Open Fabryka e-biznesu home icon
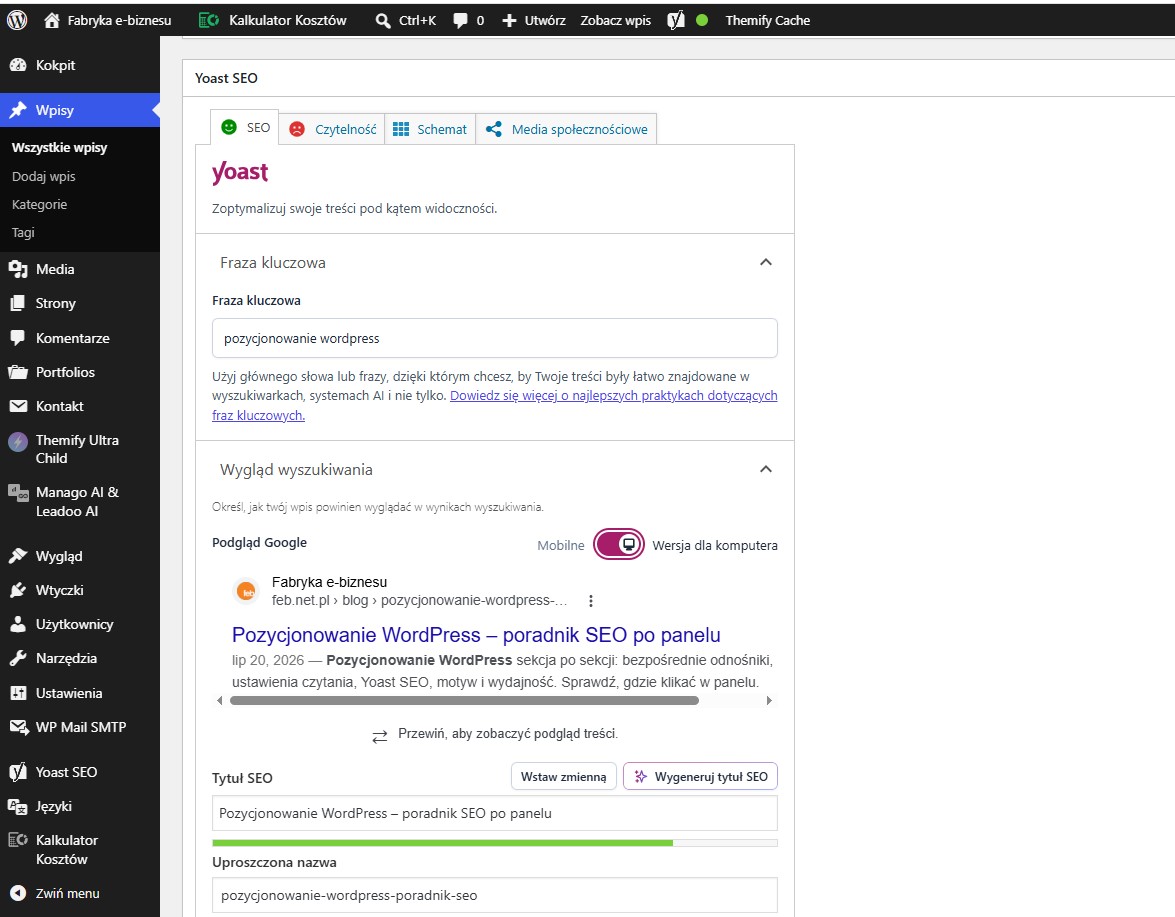 [x=52, y=20]
